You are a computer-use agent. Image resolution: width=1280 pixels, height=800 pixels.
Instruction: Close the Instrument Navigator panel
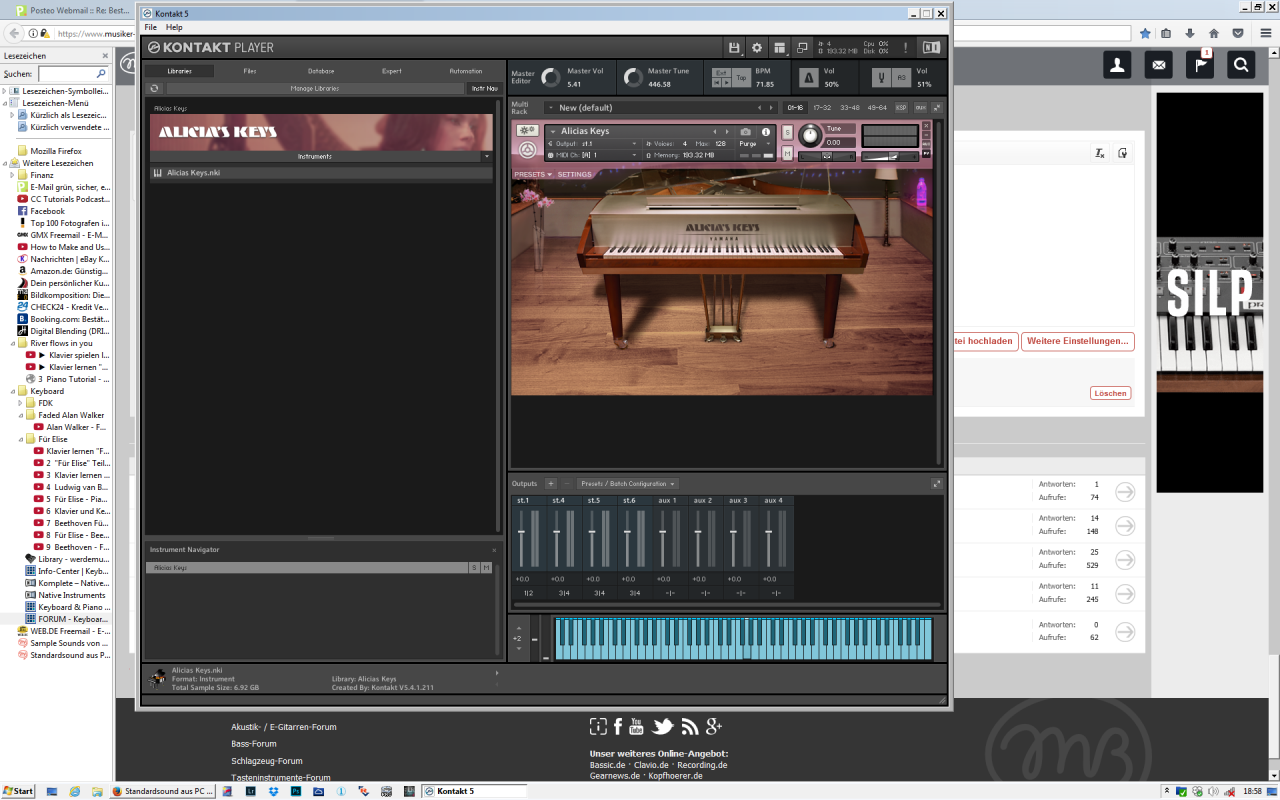(494, 550)
